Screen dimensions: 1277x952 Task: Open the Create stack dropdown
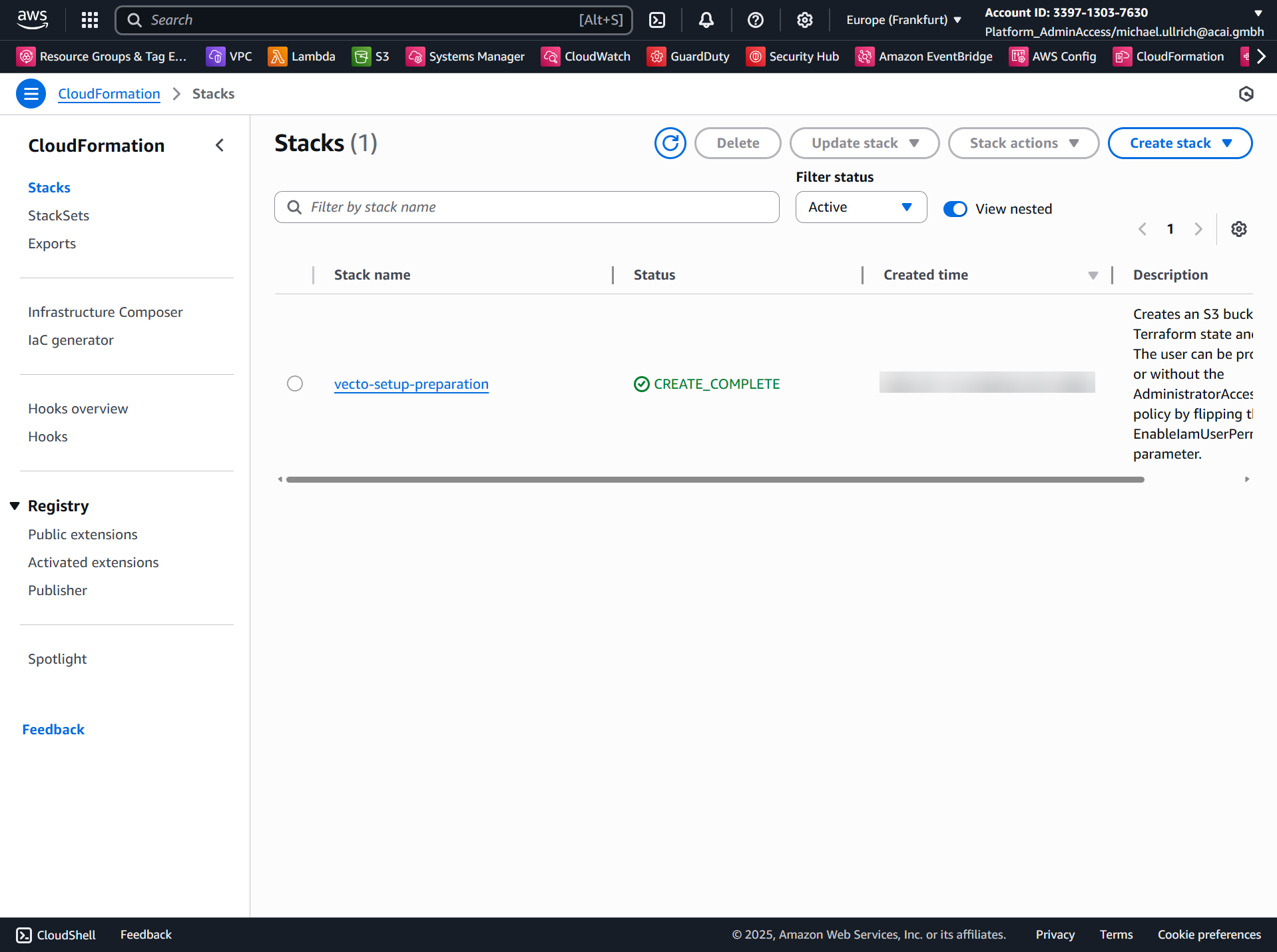tap(1180, 143)
